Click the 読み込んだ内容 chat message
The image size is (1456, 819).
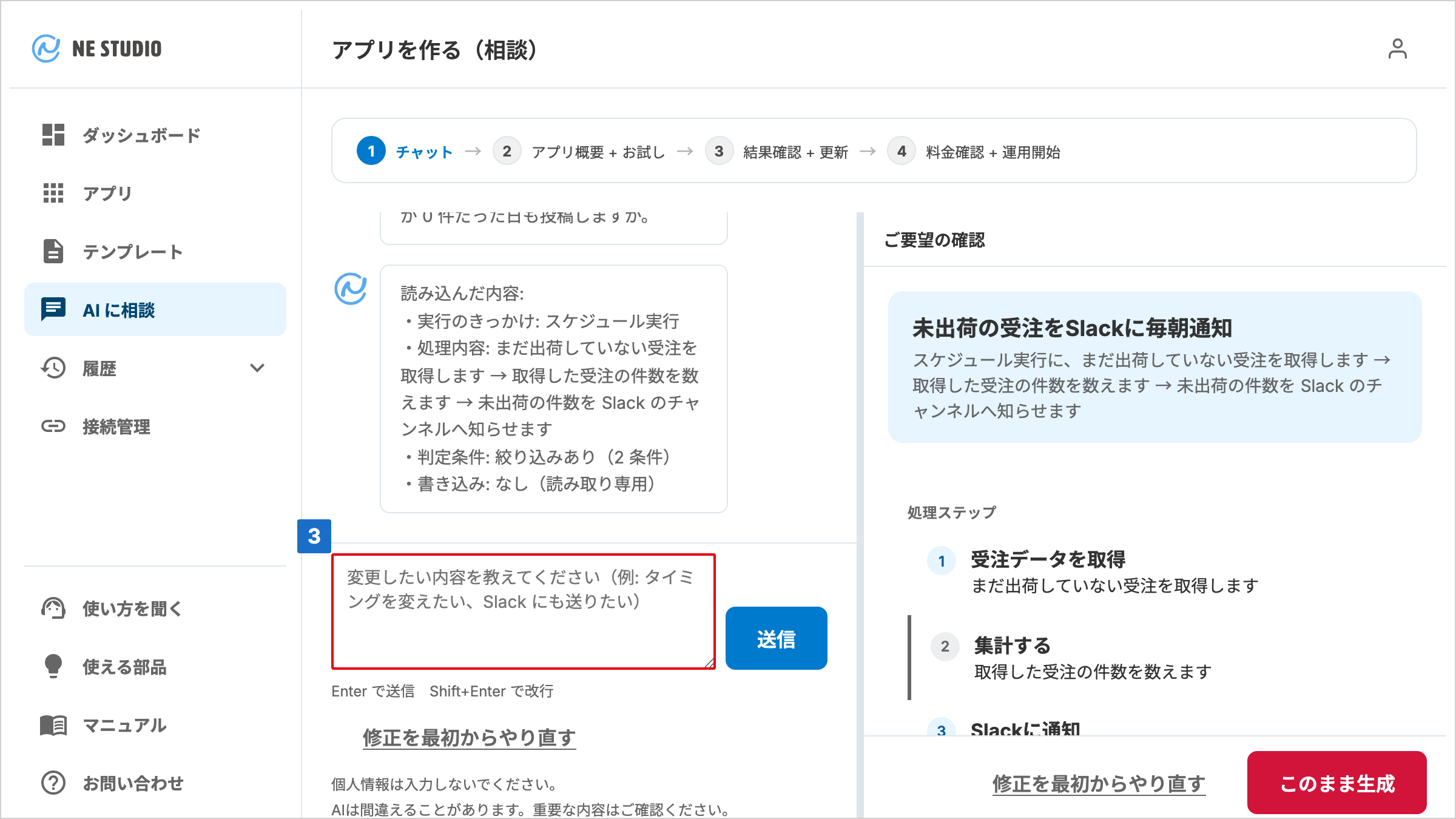pos(553,388)
